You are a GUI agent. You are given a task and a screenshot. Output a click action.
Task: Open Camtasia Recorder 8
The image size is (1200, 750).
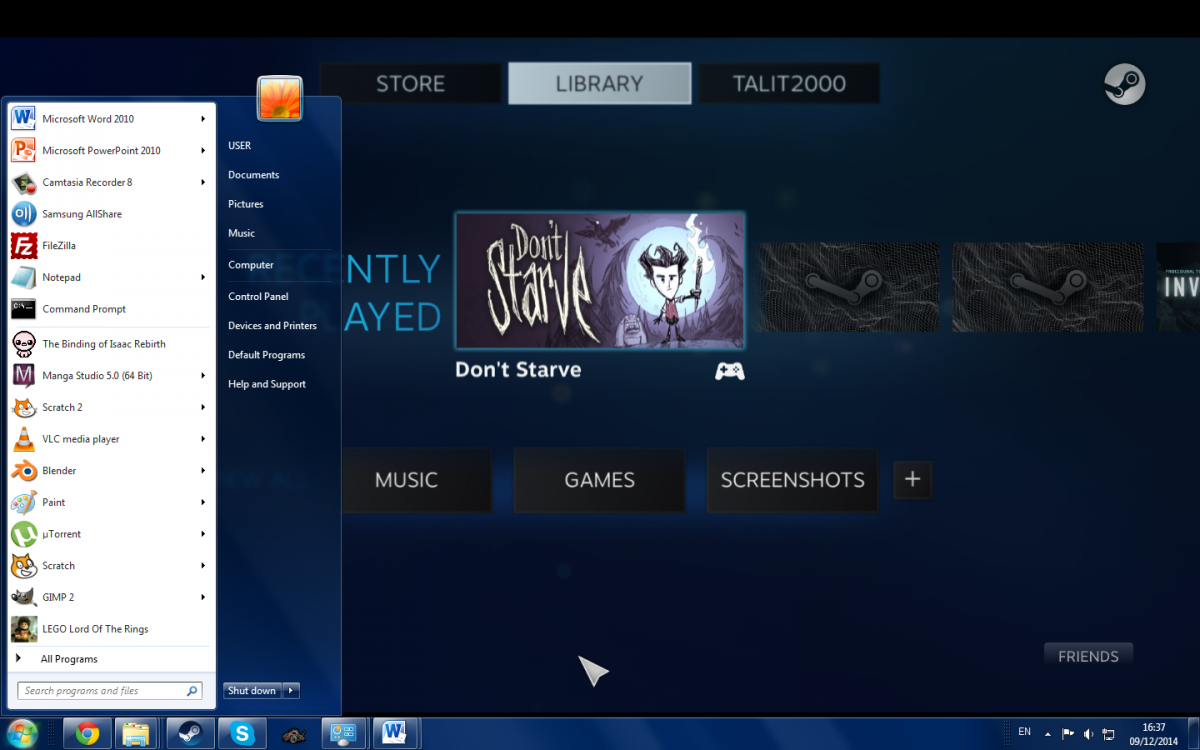(110, 182)
